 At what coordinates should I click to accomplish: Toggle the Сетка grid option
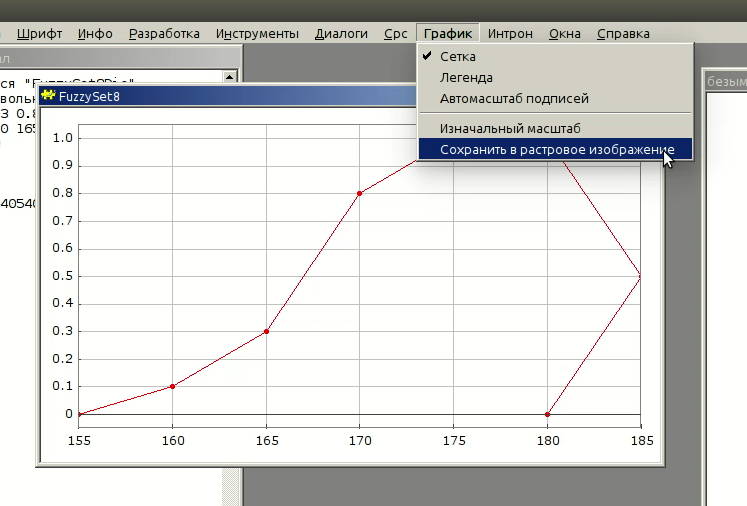(x=458, y=57)
